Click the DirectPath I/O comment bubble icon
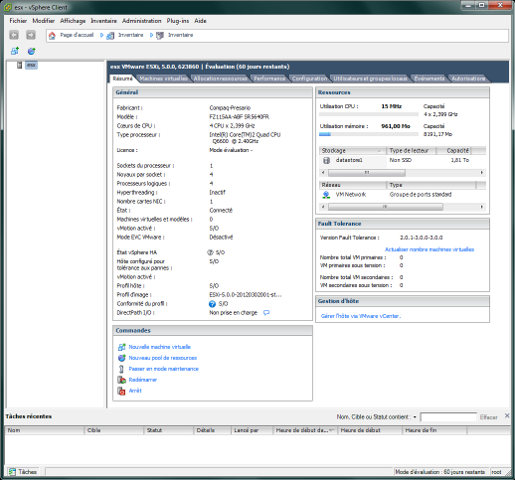The image size is (515, 480). tap(266, 313)
